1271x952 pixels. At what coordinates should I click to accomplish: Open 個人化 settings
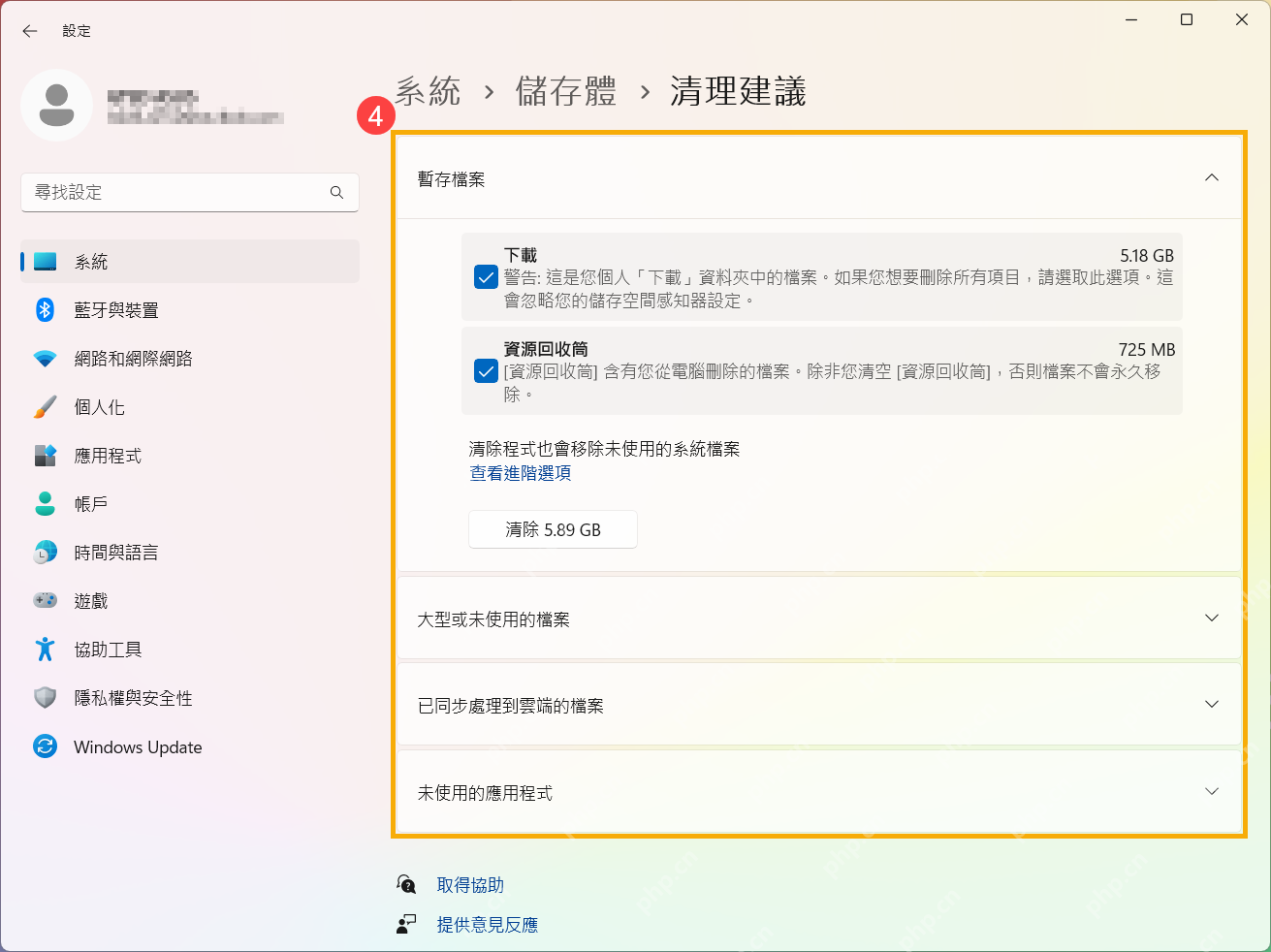(190, 407)
